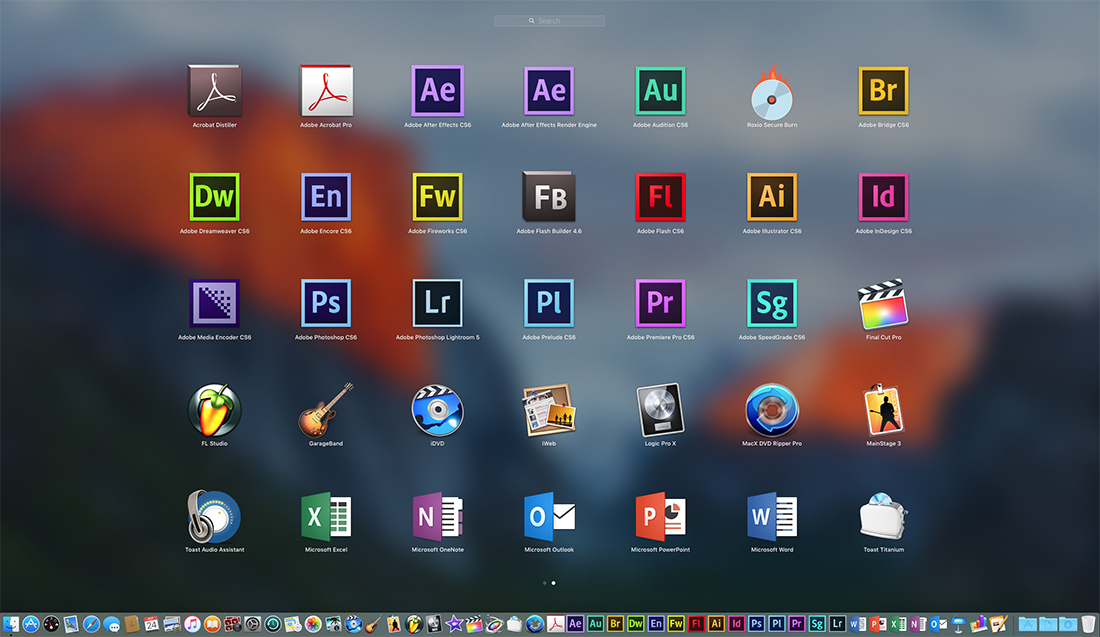1100x637 pixels.
Task: Launch FL Studio from the Launchpad grid
Action: click(214, 409)
